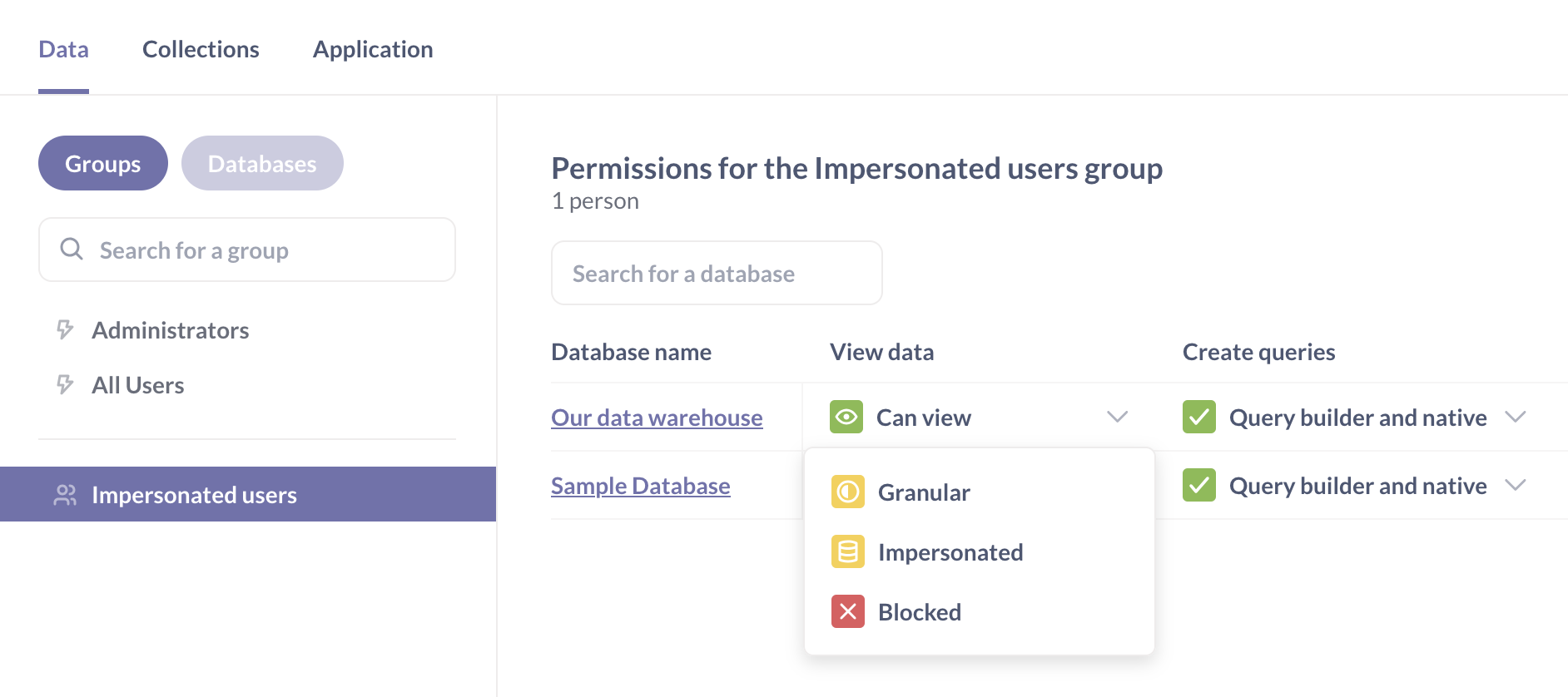
Task: Click the green eye Can view icon
Action: pos(846,417)
